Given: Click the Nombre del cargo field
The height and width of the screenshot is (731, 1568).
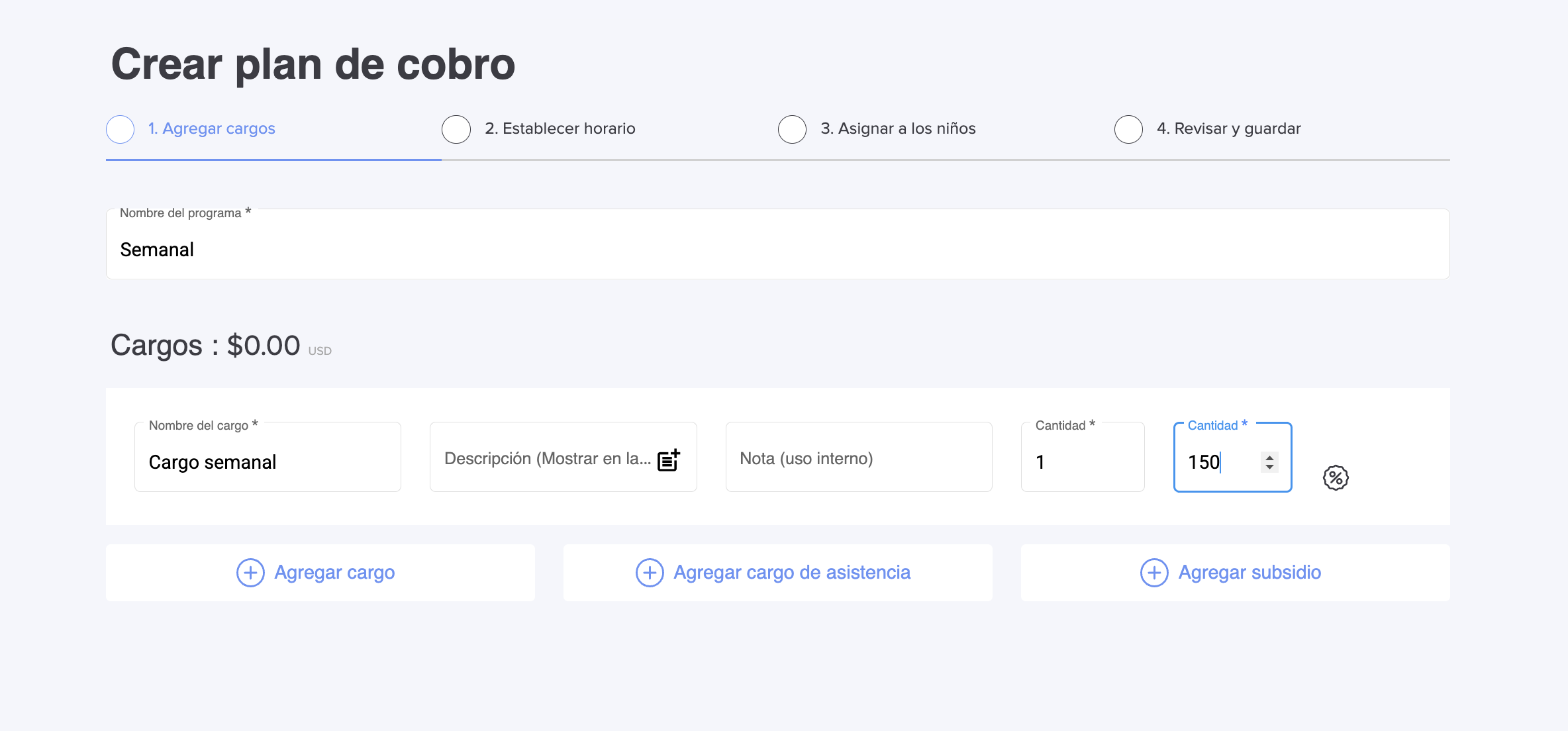Looking at the screenshot, I should (x=268, y=462).
